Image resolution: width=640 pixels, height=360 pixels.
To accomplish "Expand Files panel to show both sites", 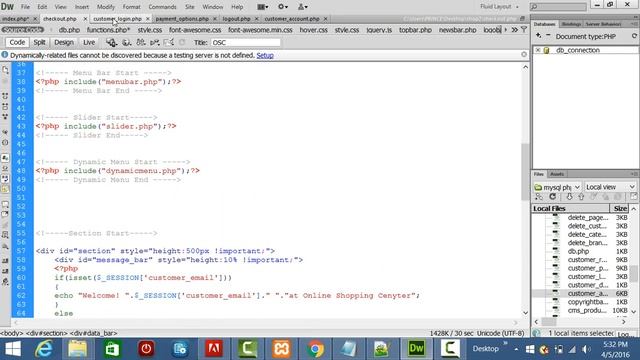I will (x=634, y=197).
